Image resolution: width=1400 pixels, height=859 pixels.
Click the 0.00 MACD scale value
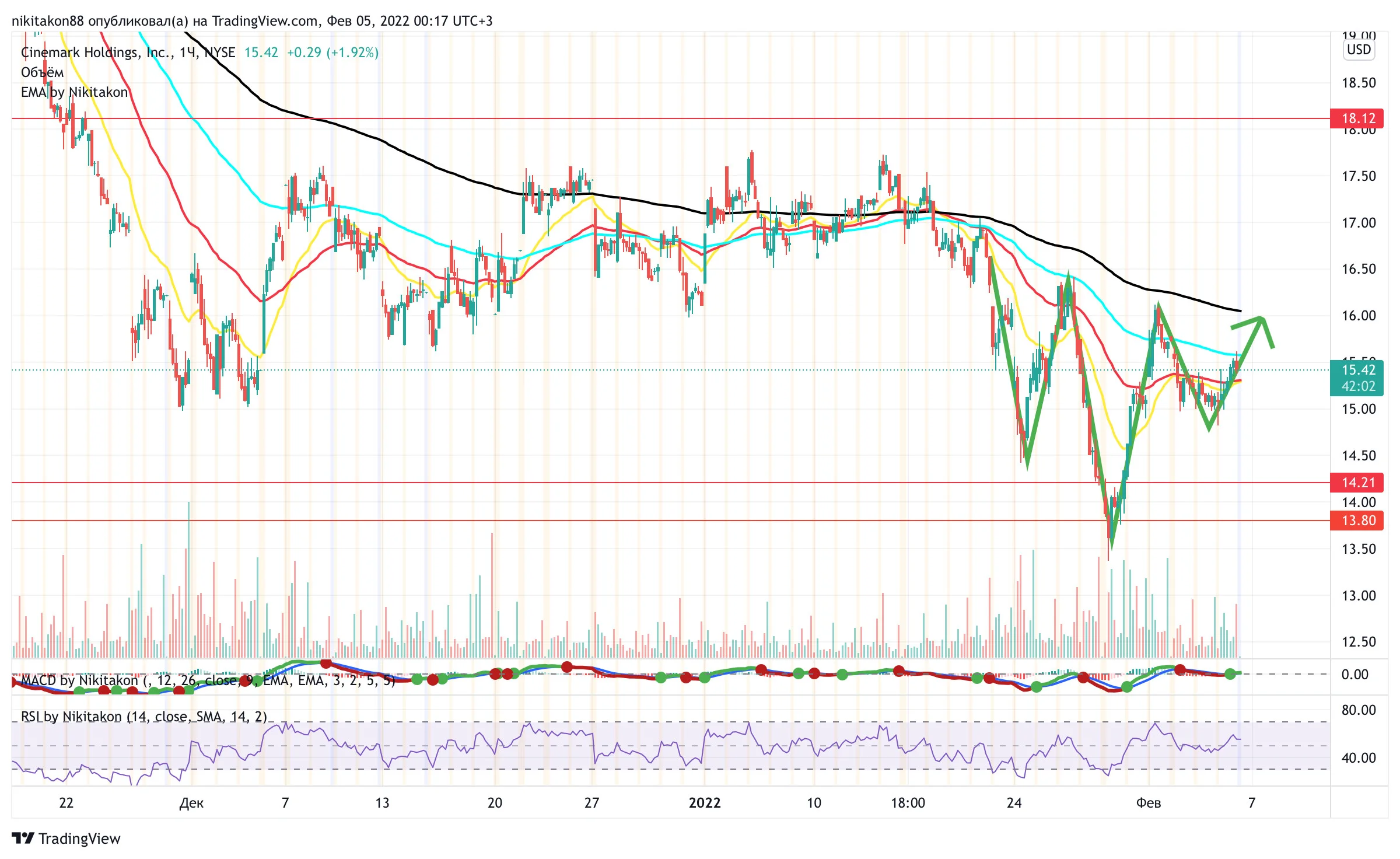pyautogui.click(x=1354, y=675)
